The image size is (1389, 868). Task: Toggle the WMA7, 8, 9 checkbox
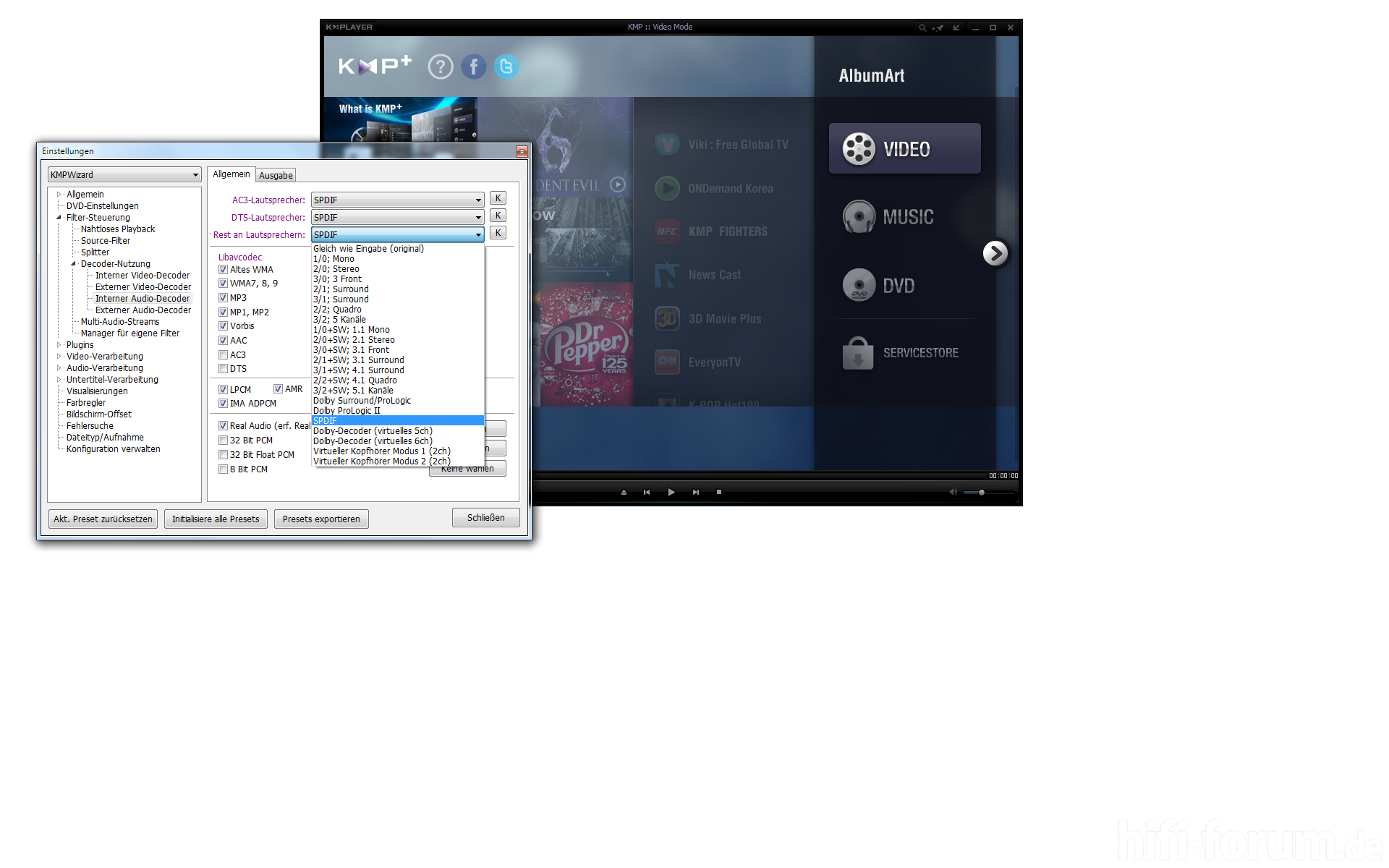point(223,283)
